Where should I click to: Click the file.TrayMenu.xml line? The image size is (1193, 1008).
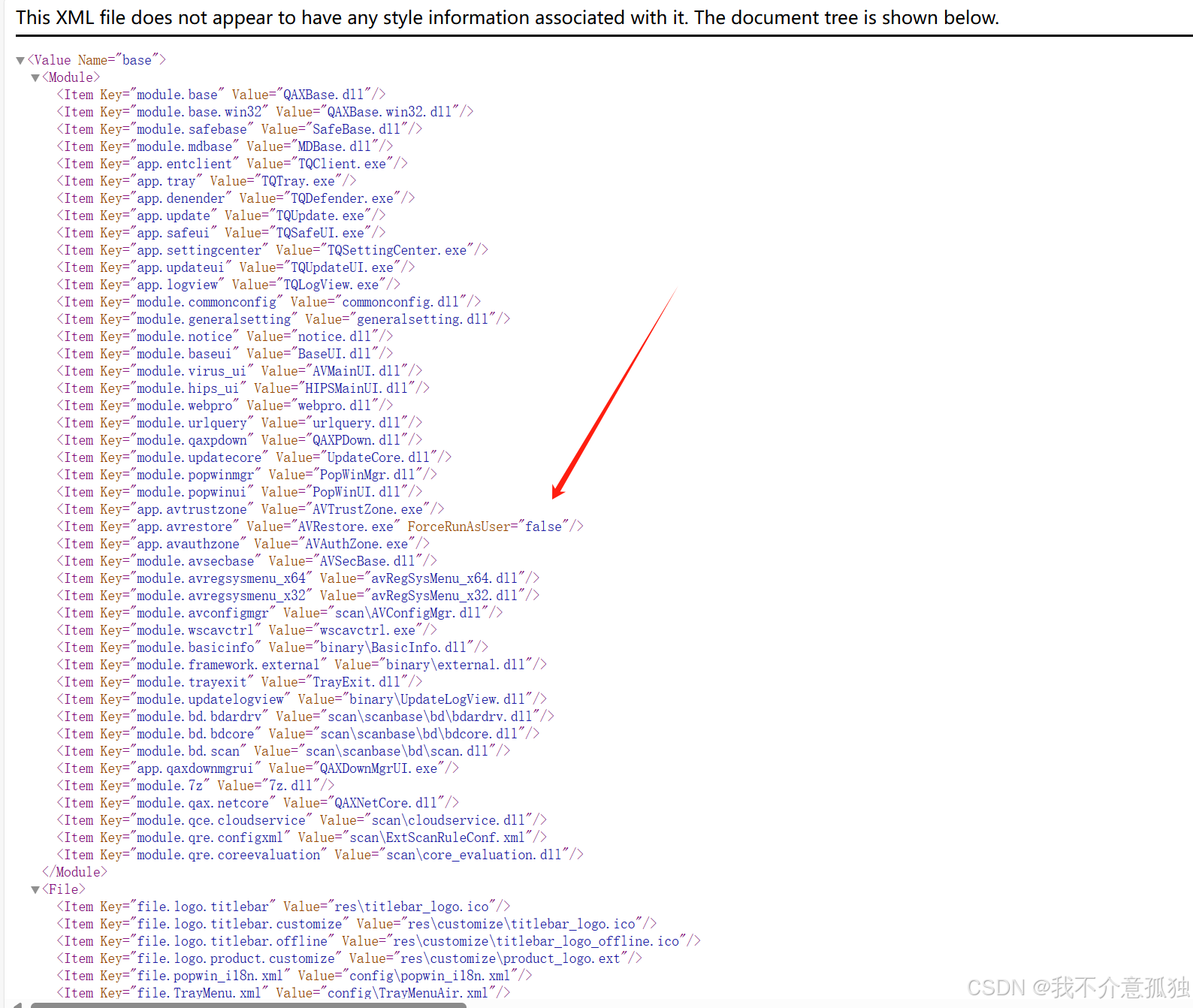283,993
